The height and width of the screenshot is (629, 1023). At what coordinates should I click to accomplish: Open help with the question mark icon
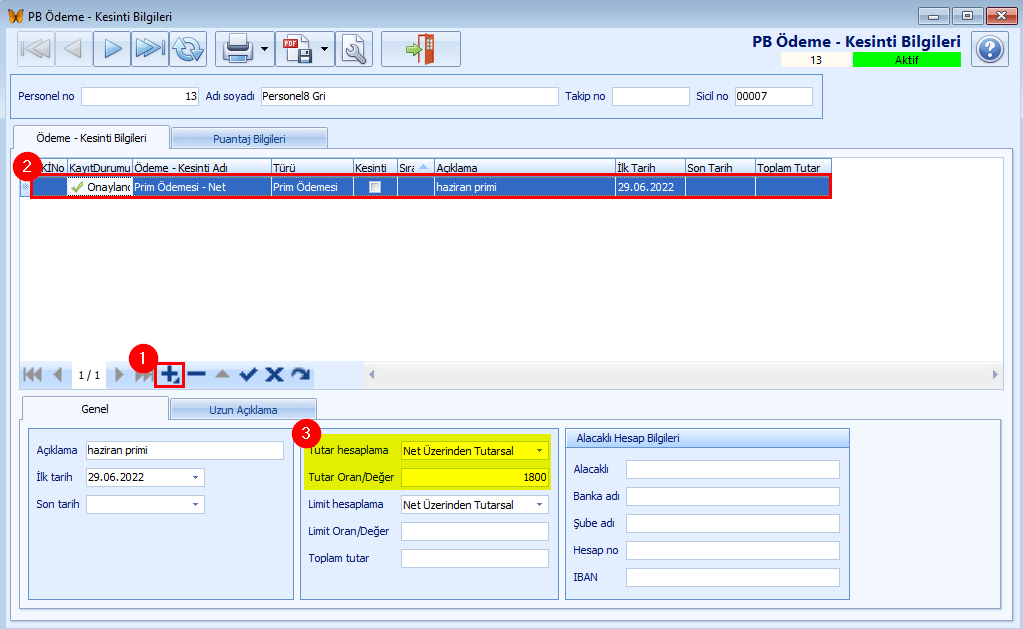click(x=990, y=50)
